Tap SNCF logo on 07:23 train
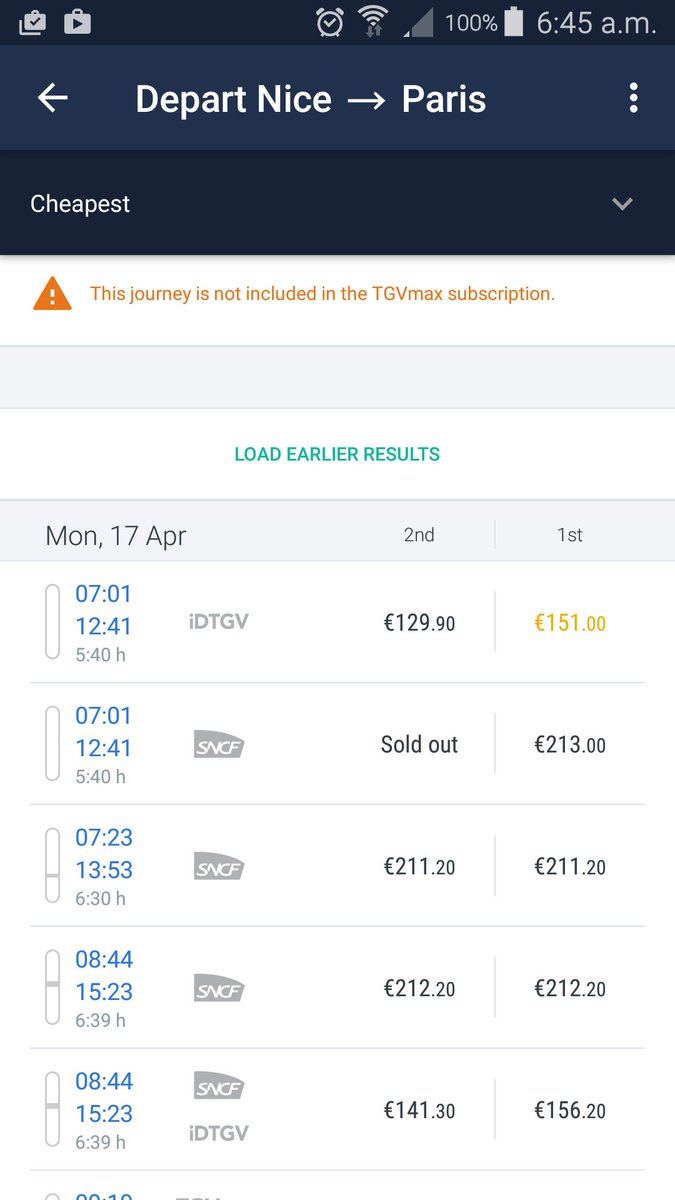This screenshot has height=1200, width=675. coord(218,867)
